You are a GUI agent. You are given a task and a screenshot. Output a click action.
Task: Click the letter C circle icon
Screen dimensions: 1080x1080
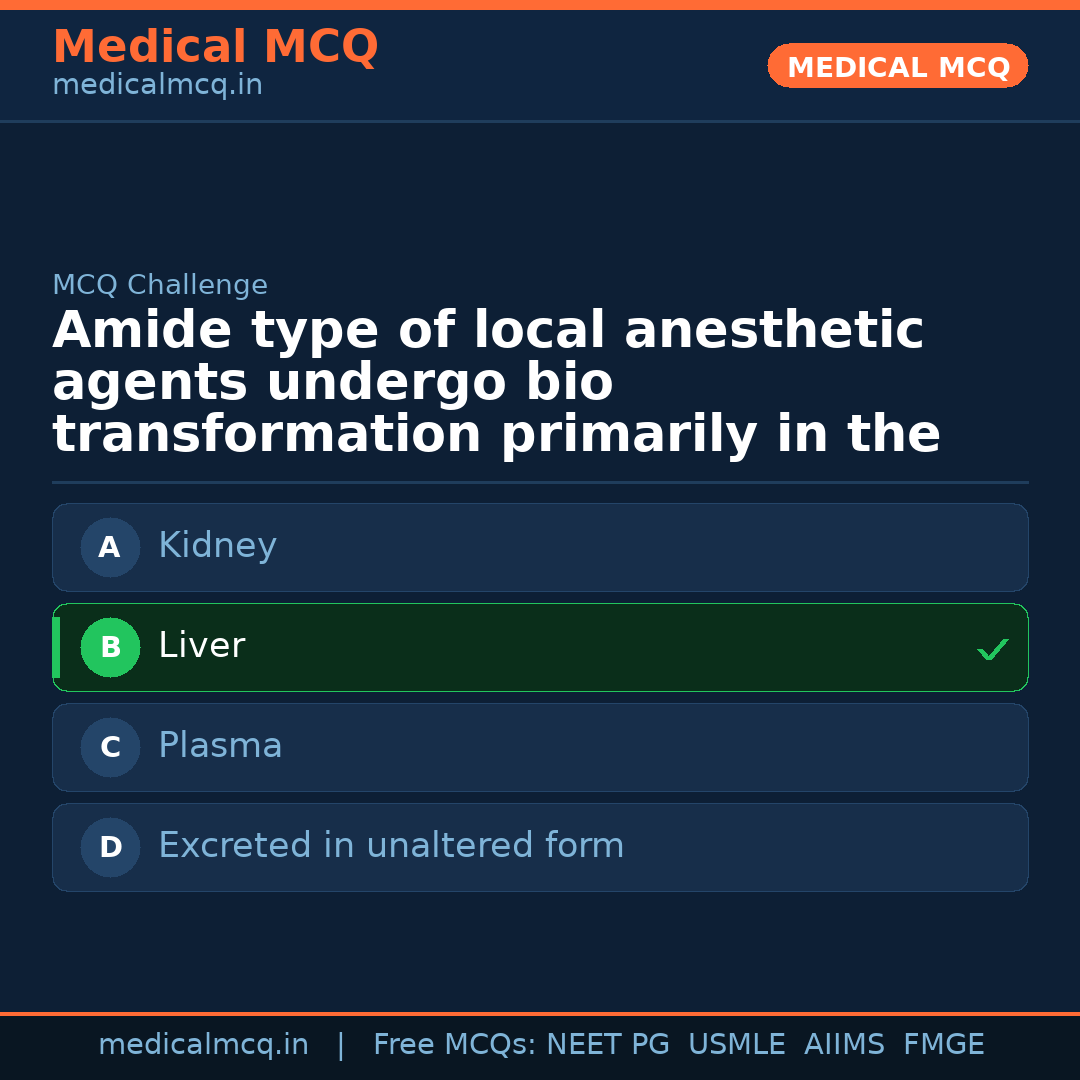point(110,747)
